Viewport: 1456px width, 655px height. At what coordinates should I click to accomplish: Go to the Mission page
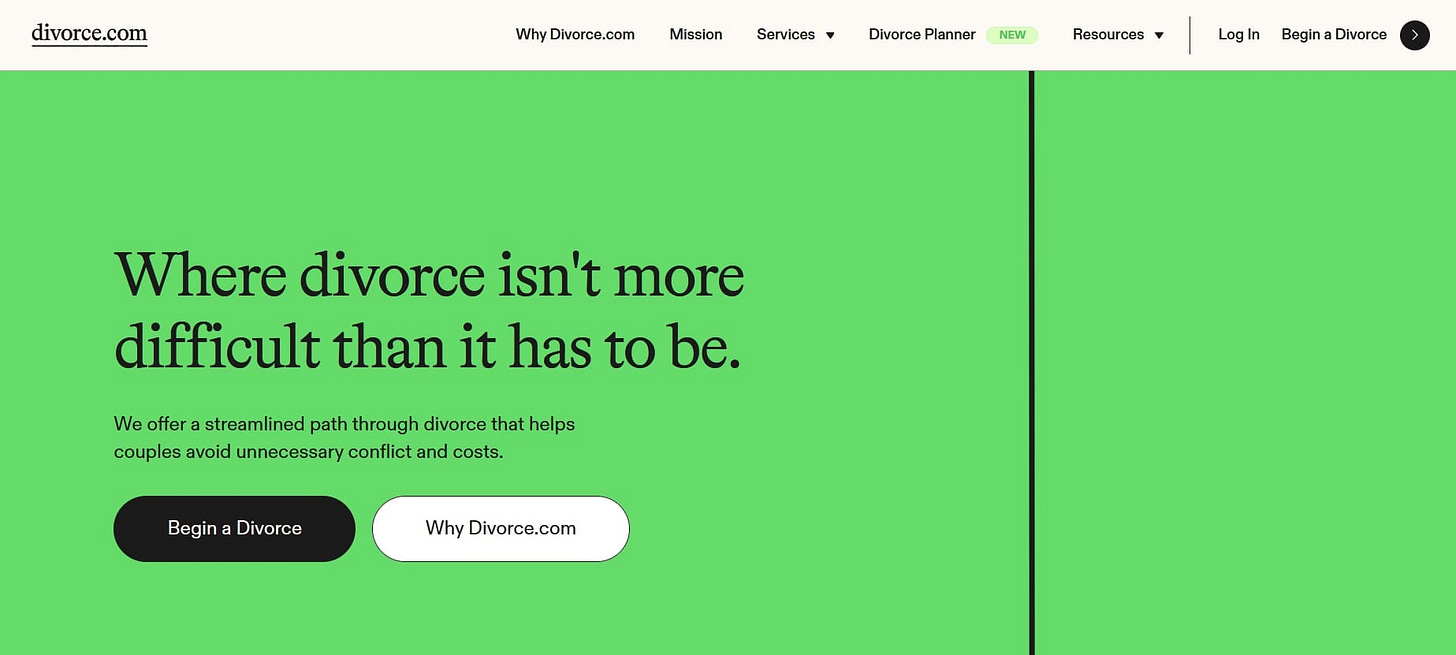pyautogui.click(x=696, y=34)
